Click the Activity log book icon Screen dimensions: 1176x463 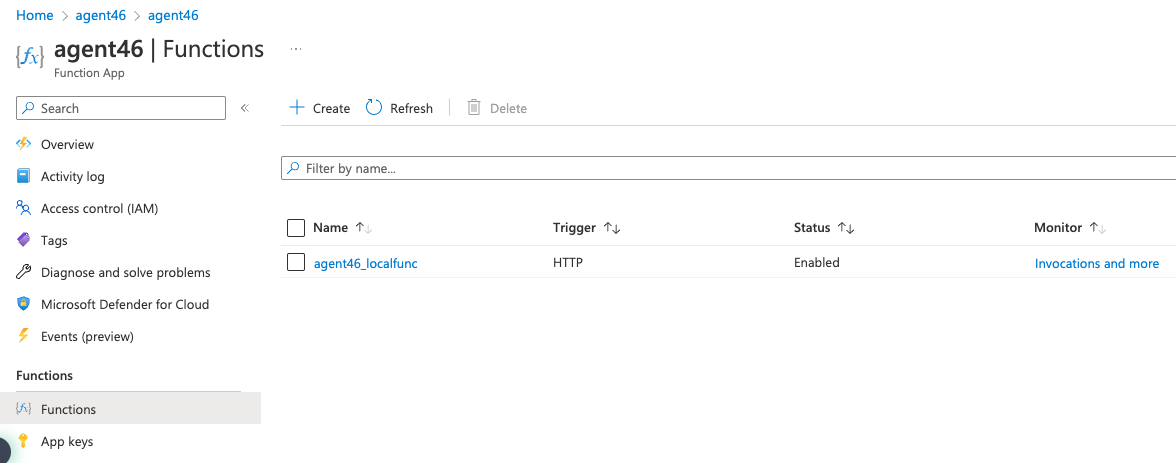point(24,176)
